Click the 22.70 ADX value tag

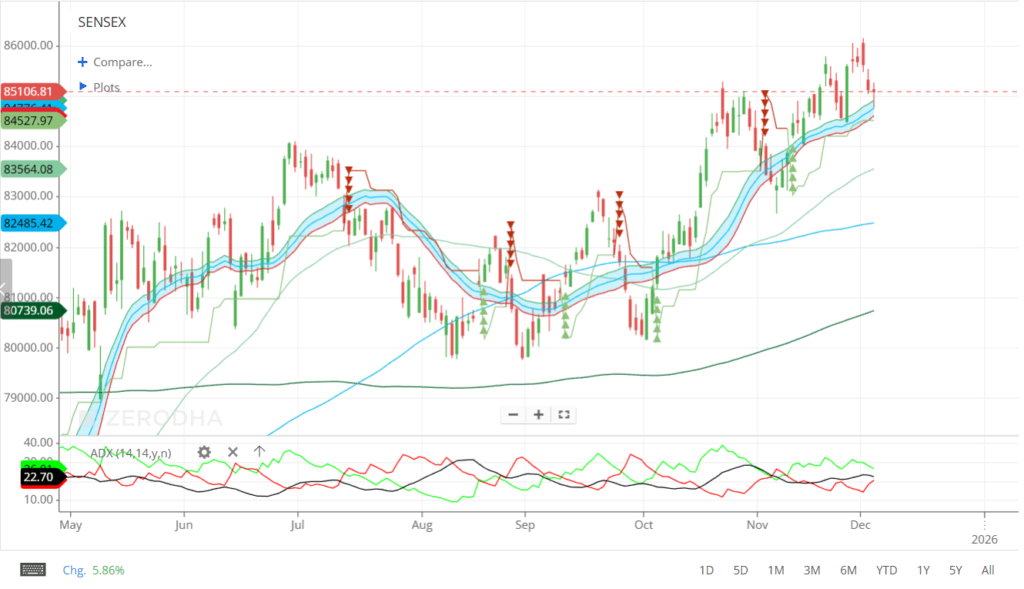point(38,477)
